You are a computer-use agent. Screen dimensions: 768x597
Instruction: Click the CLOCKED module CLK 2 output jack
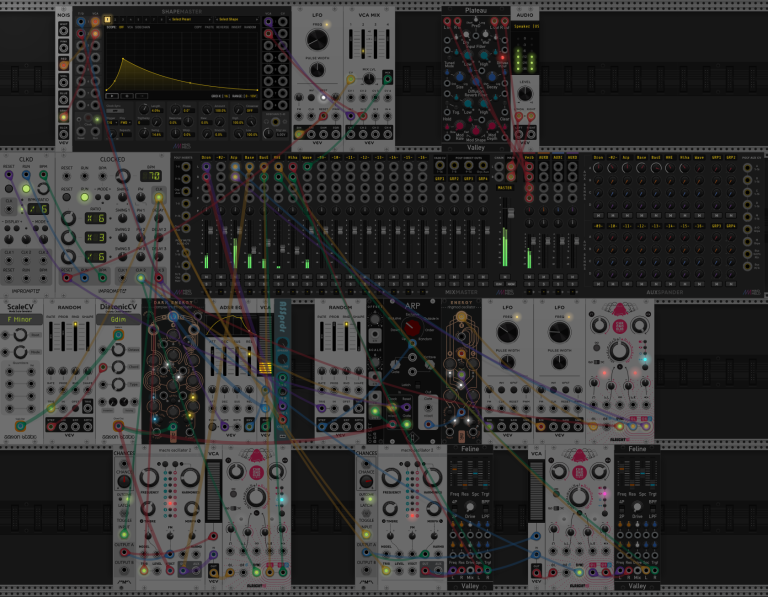141,278
